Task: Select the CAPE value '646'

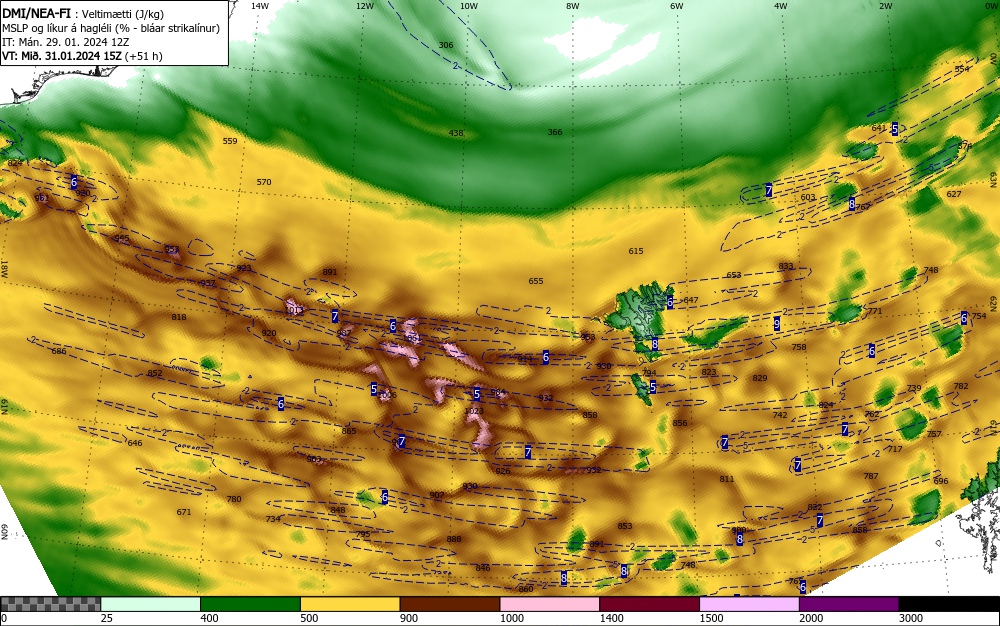Action: click(135, 443)
